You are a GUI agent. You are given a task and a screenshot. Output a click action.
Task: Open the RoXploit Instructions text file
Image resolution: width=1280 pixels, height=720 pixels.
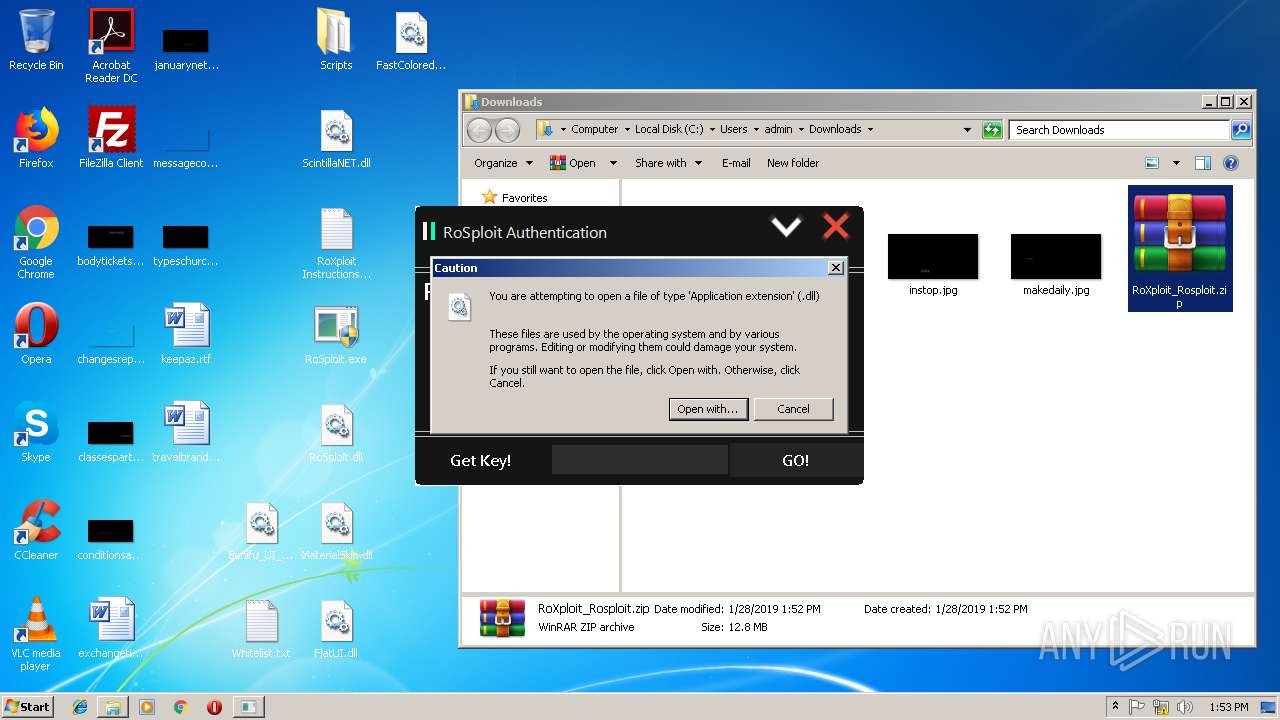click(x=336, y=242)
